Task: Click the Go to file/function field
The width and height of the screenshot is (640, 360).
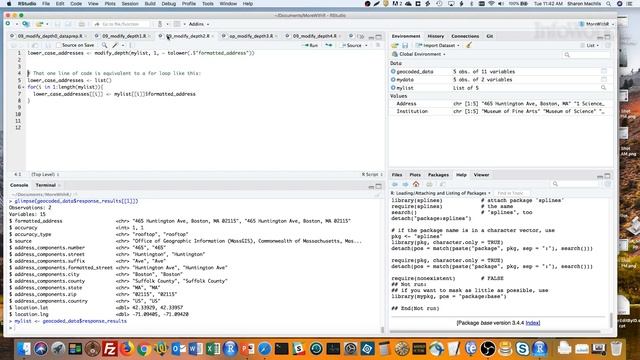Action: click(x=121, y=24)
